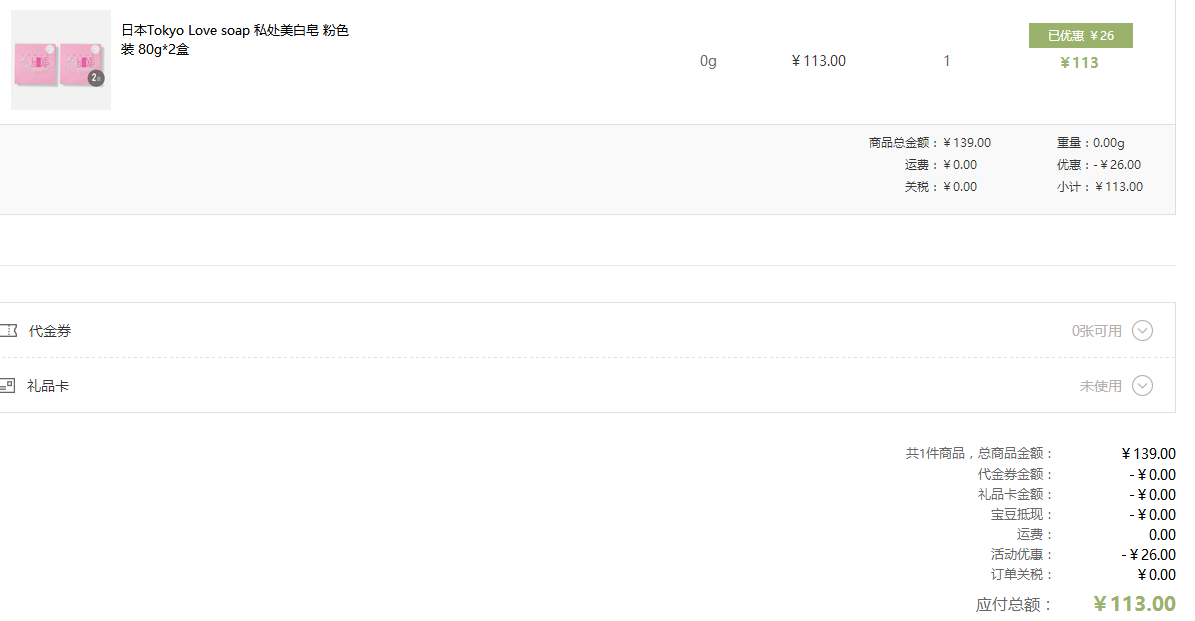1195x621 pixels.
Task: Click the '0张可用' voucher availability text
Action: 1097,331
